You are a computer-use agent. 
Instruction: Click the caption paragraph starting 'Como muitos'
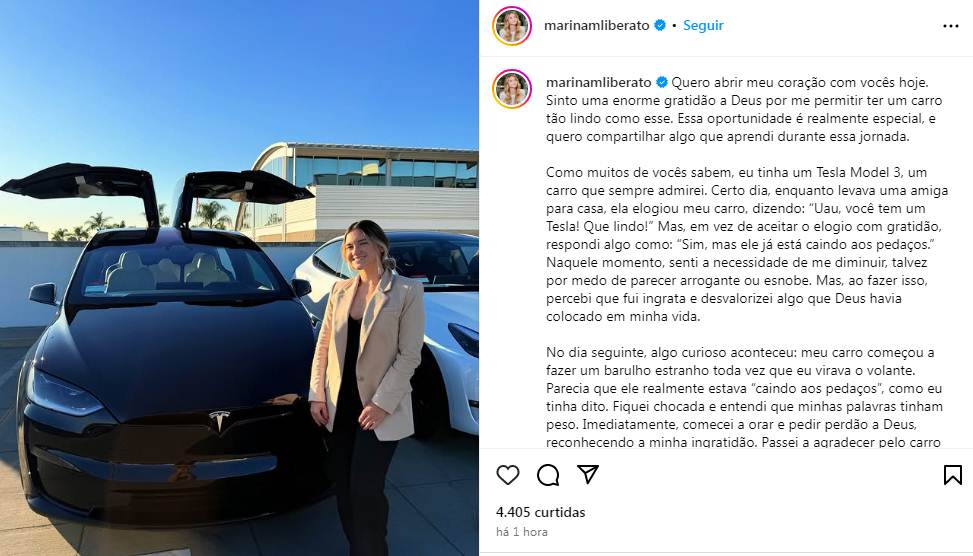pos(747,244)
